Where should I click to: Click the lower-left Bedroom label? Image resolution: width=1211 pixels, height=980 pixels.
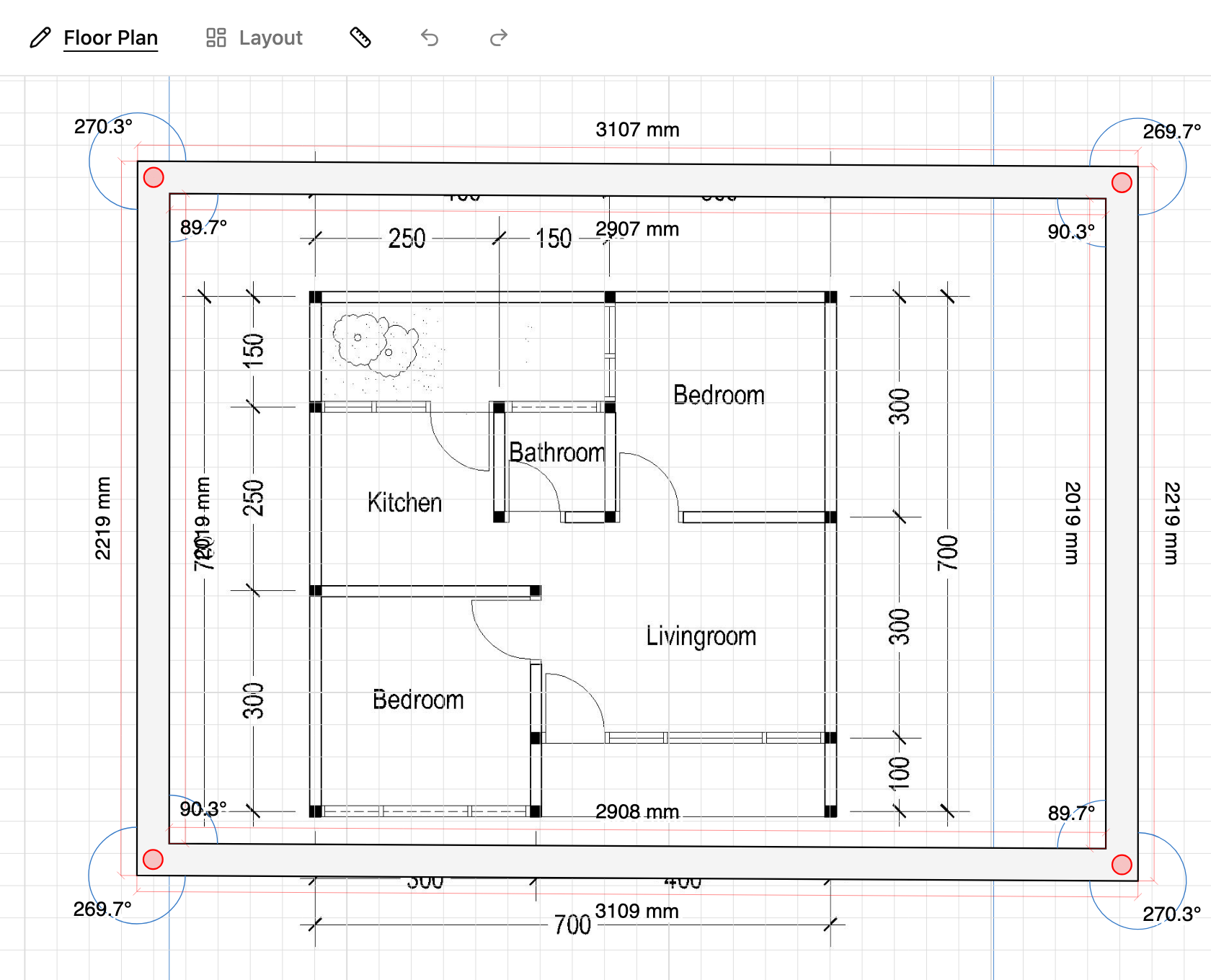click(x=418, y=700)
